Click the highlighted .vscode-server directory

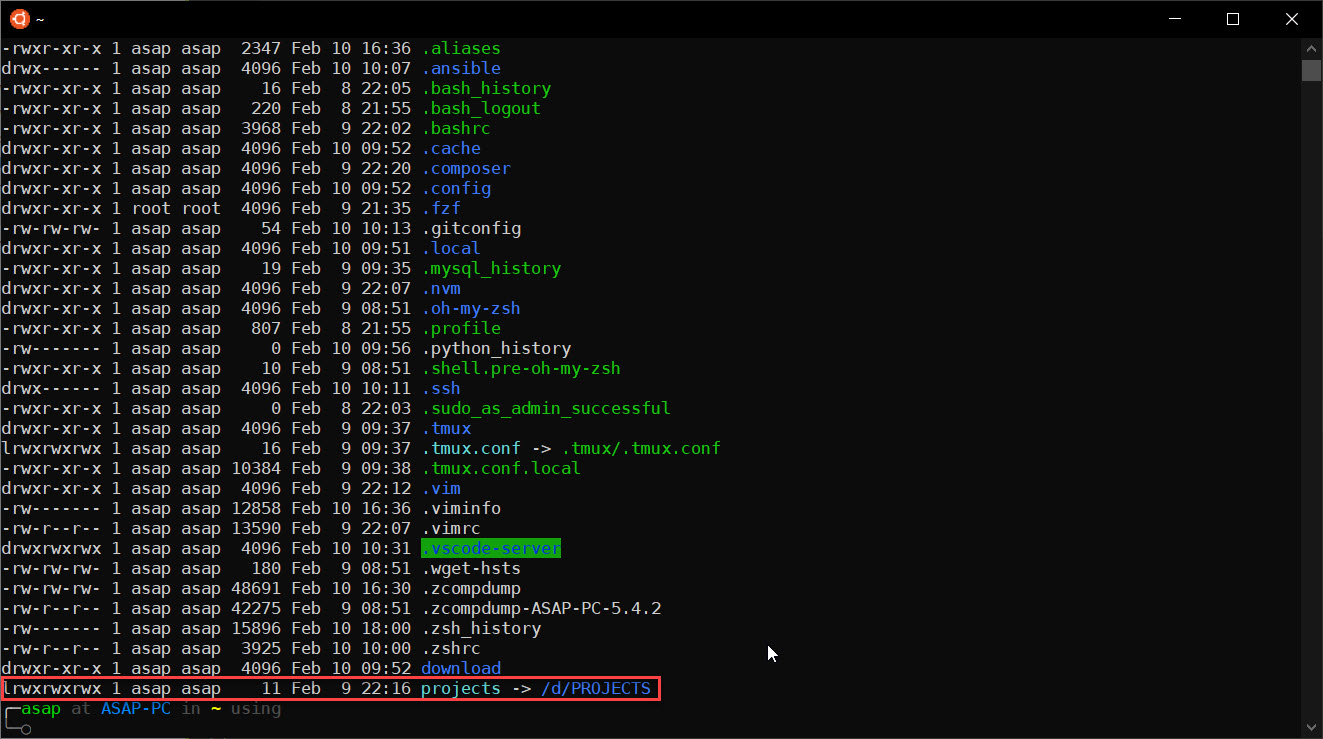point(491,548)
